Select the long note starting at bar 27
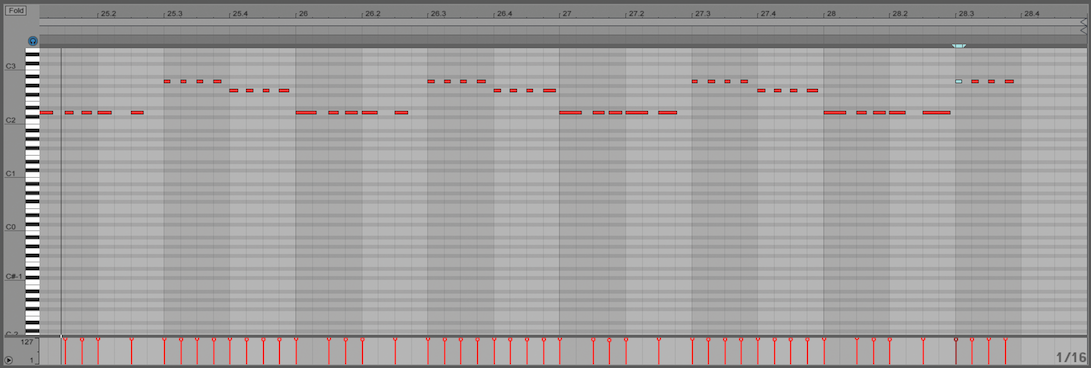Image resolution: width=1091 pixels, height=368 pixels. [x=570, y=112]
